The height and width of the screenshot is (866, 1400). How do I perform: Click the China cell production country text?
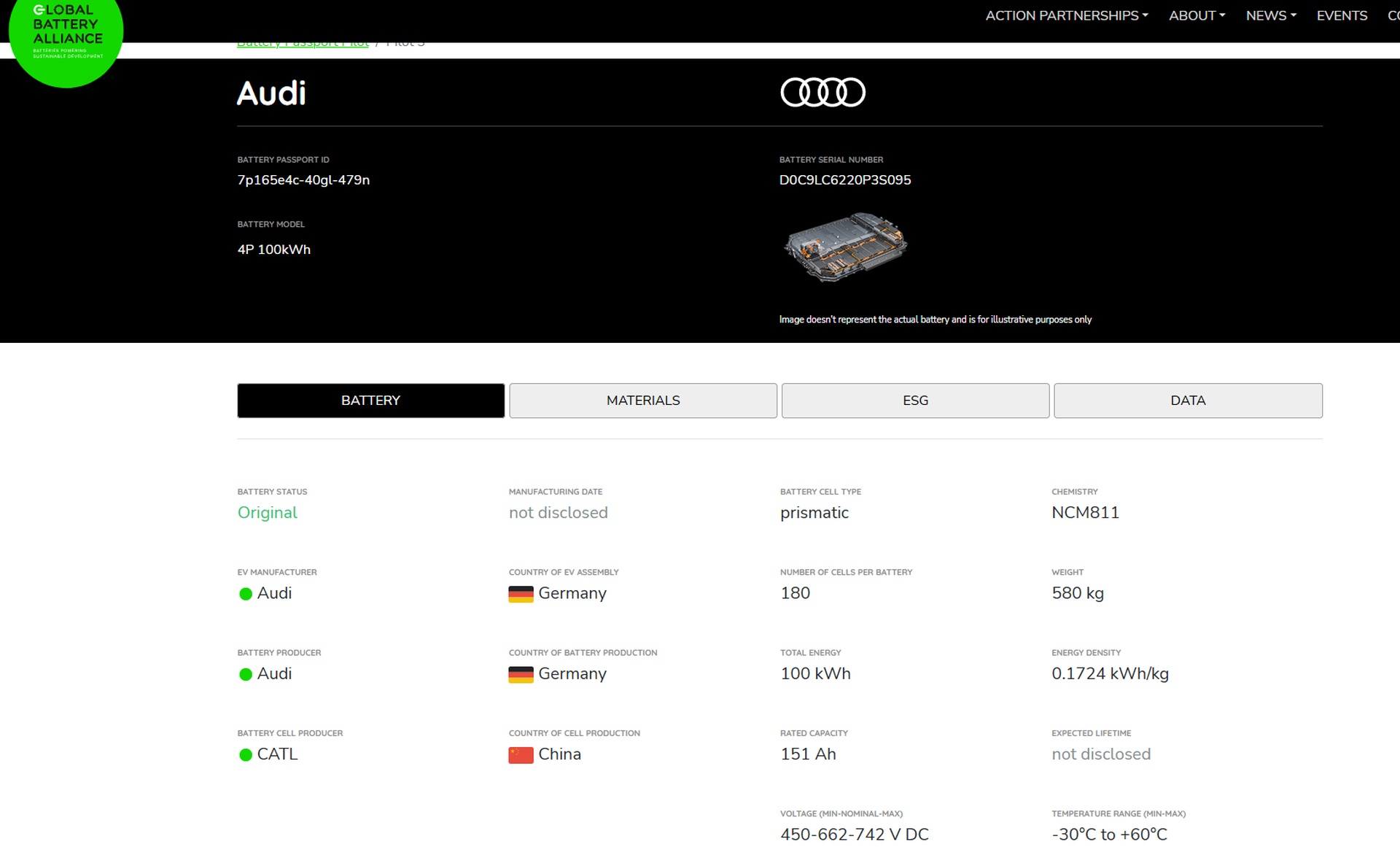click(x=559, y=754)
